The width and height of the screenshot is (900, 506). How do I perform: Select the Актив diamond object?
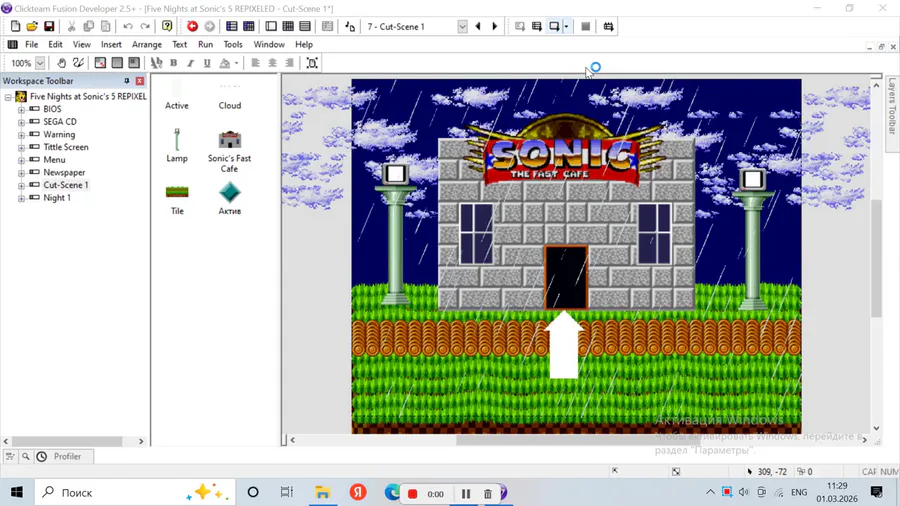(230, 192)
